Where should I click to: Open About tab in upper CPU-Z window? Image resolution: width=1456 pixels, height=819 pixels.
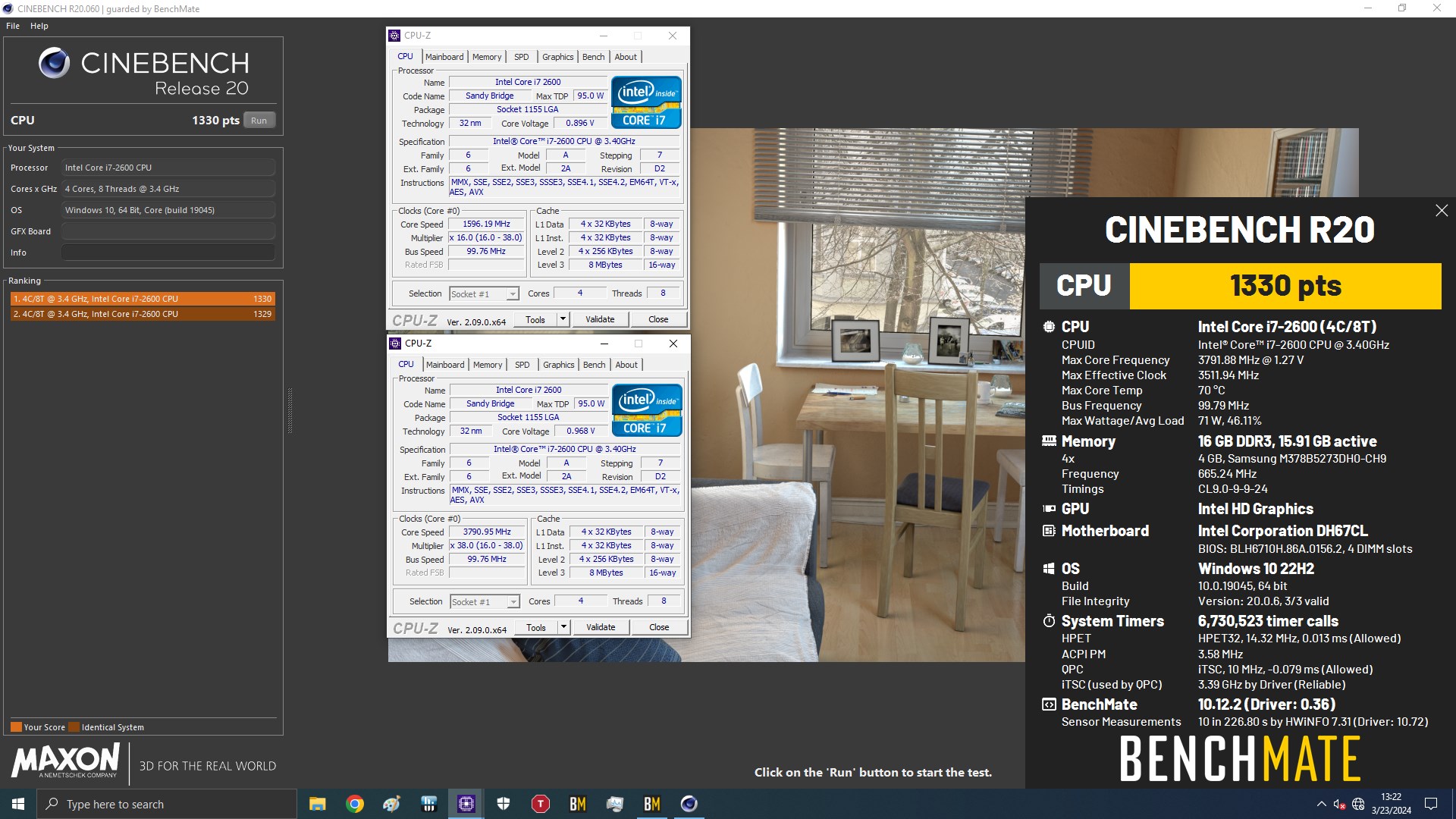tap(626, 57)
